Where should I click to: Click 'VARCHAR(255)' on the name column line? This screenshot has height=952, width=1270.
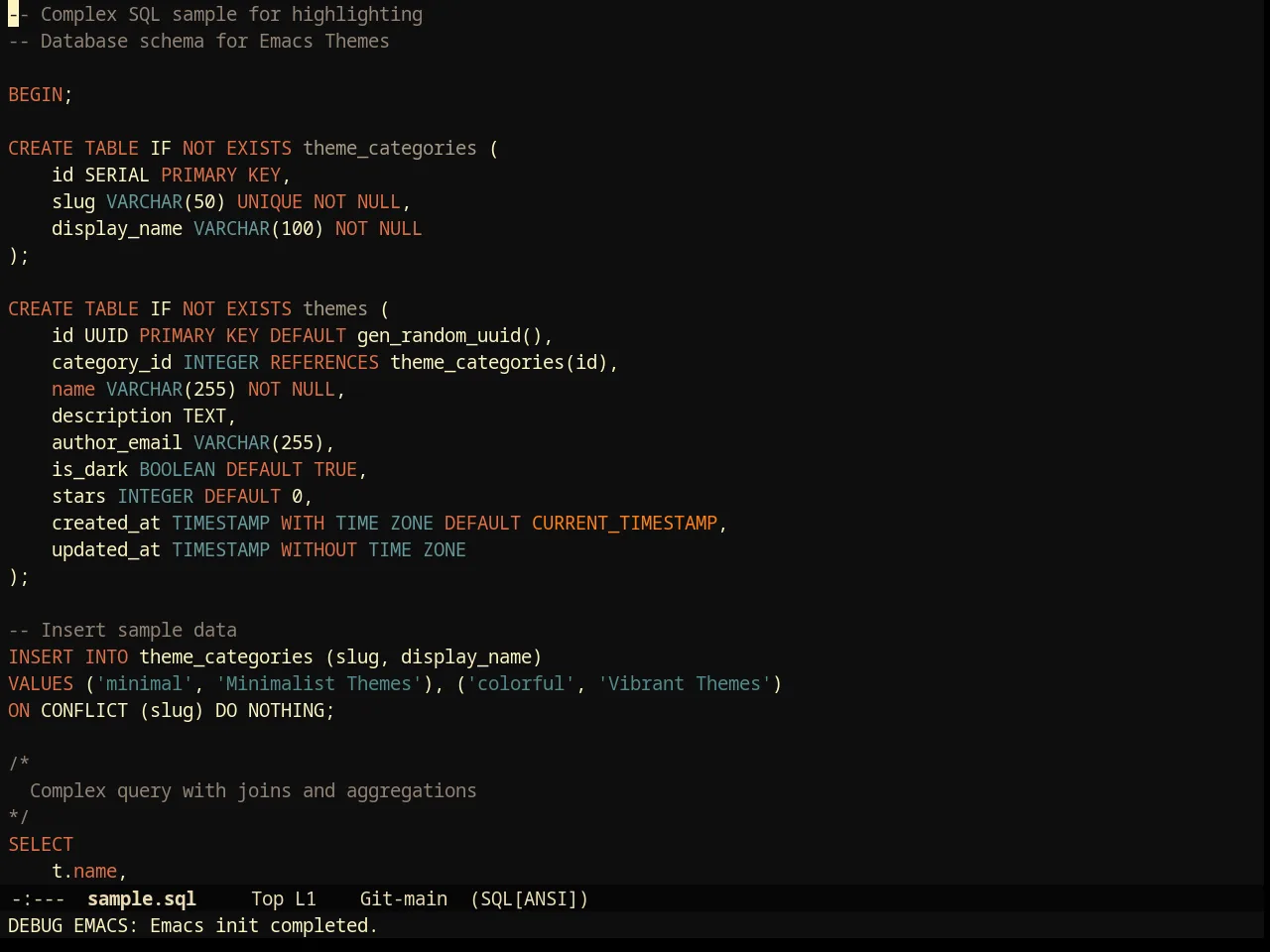(x=172, y=389)
